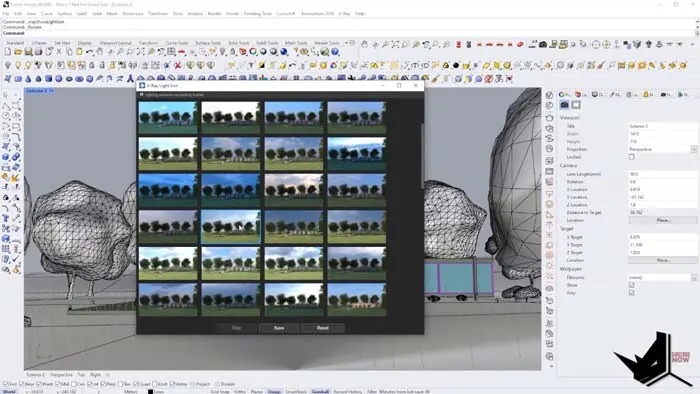Toggle Grid Snap in the status bar

point(220,392)
